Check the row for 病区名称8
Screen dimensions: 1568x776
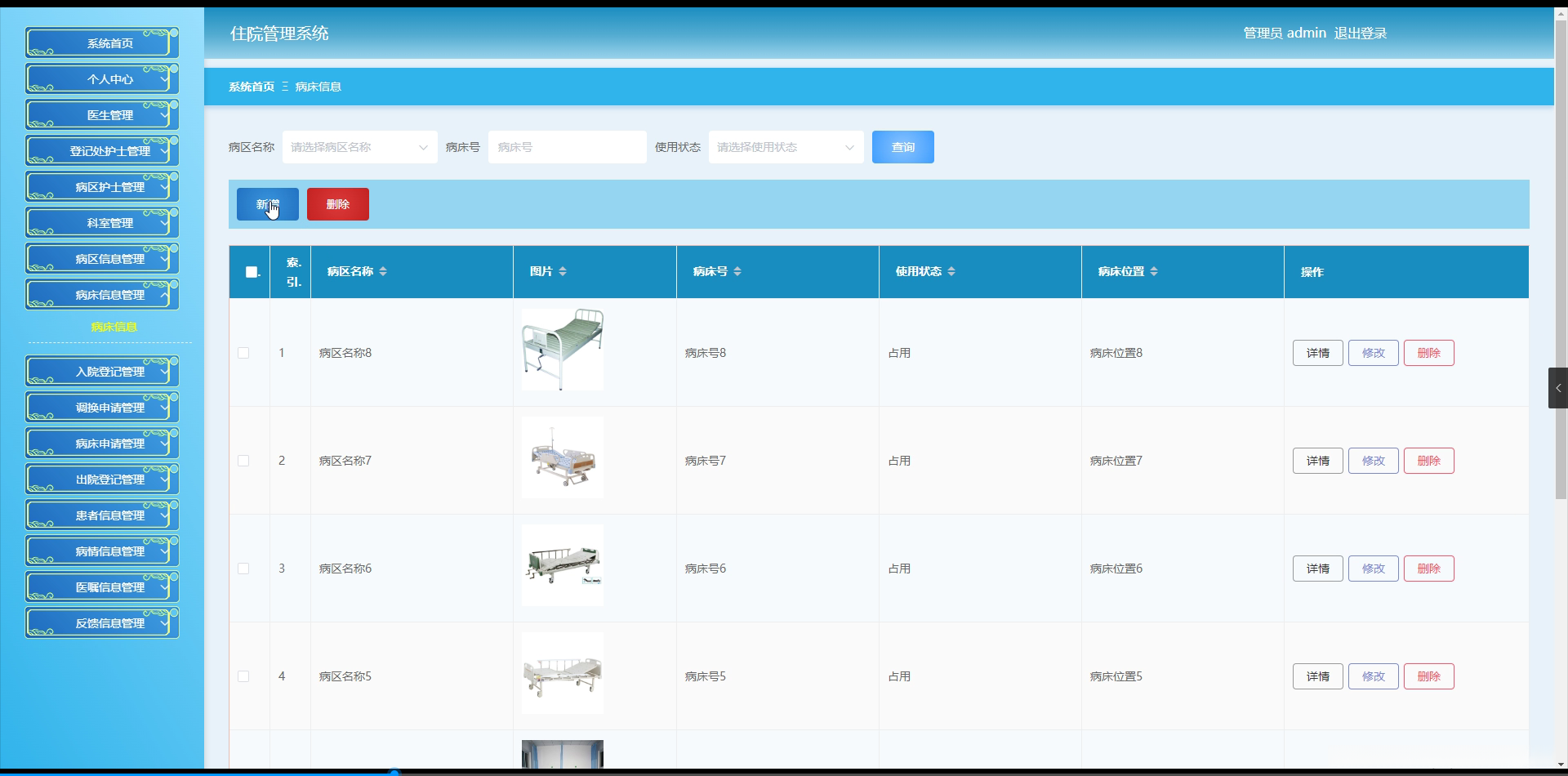pos(243,353)
